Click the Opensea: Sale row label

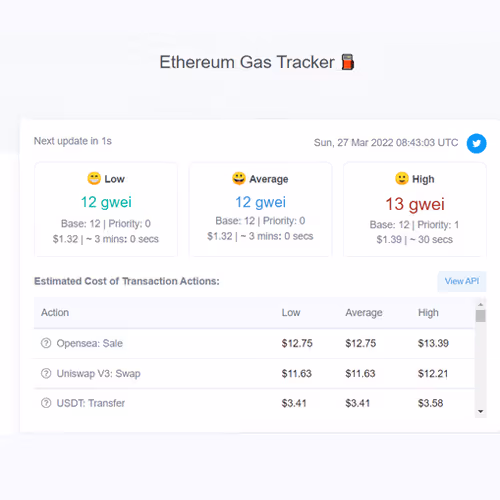[89, 343]
